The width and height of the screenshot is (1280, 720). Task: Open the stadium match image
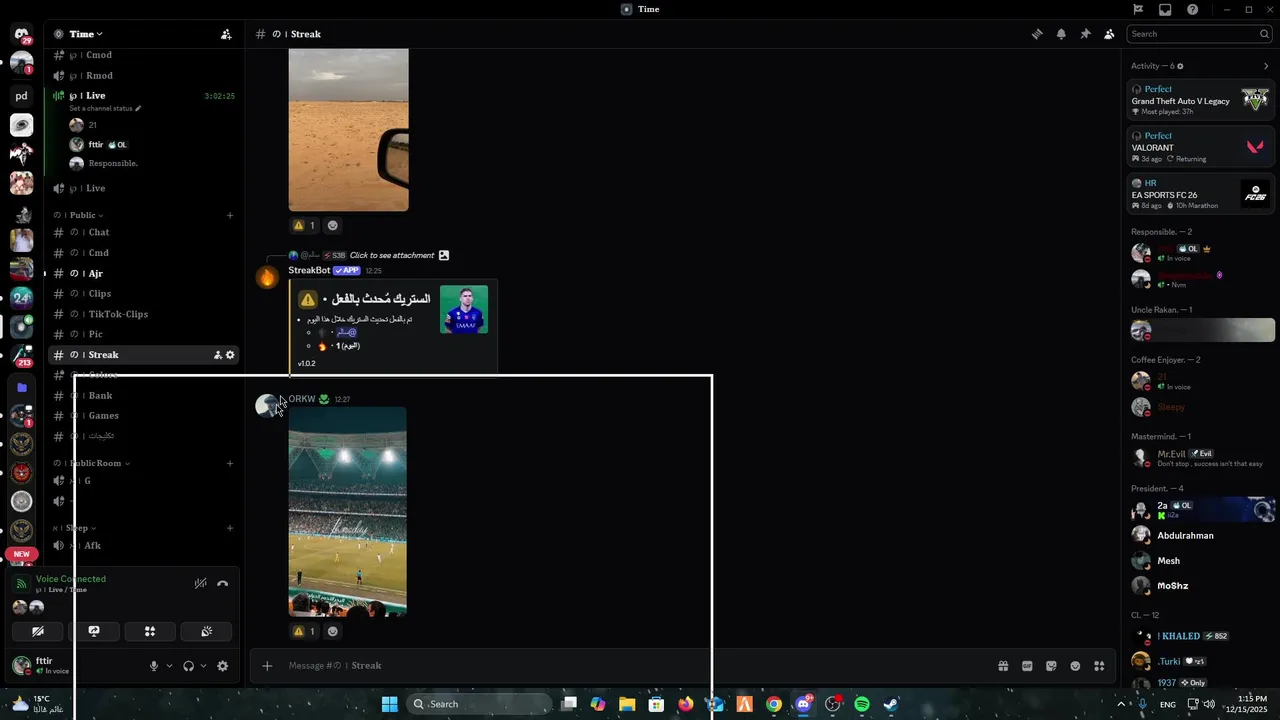point(347,511)
